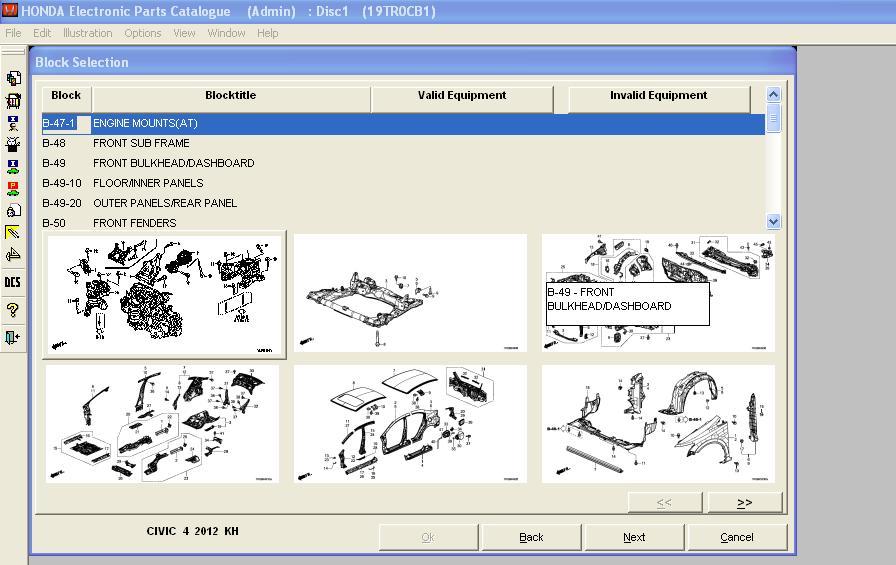Click the red P sign with green car icon

(13, 188)
